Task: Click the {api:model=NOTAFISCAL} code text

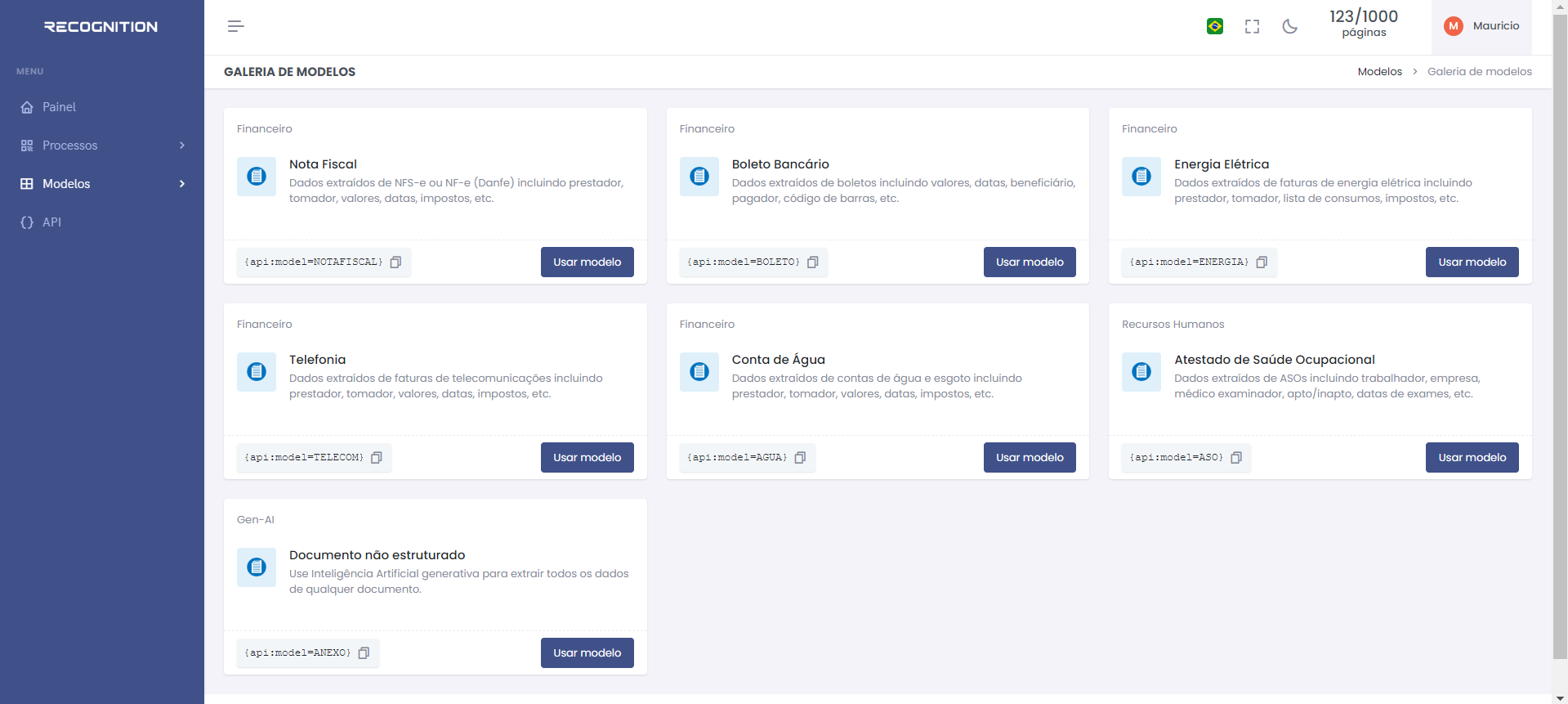Action: [x=314, y=262]
